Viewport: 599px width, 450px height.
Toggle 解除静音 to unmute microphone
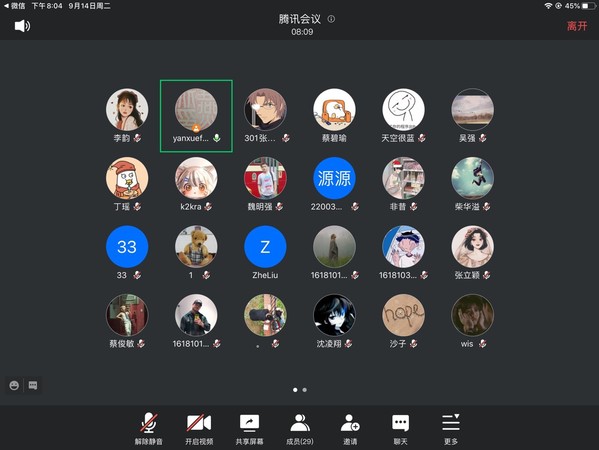pyautogui.click(x=149, y=429)
